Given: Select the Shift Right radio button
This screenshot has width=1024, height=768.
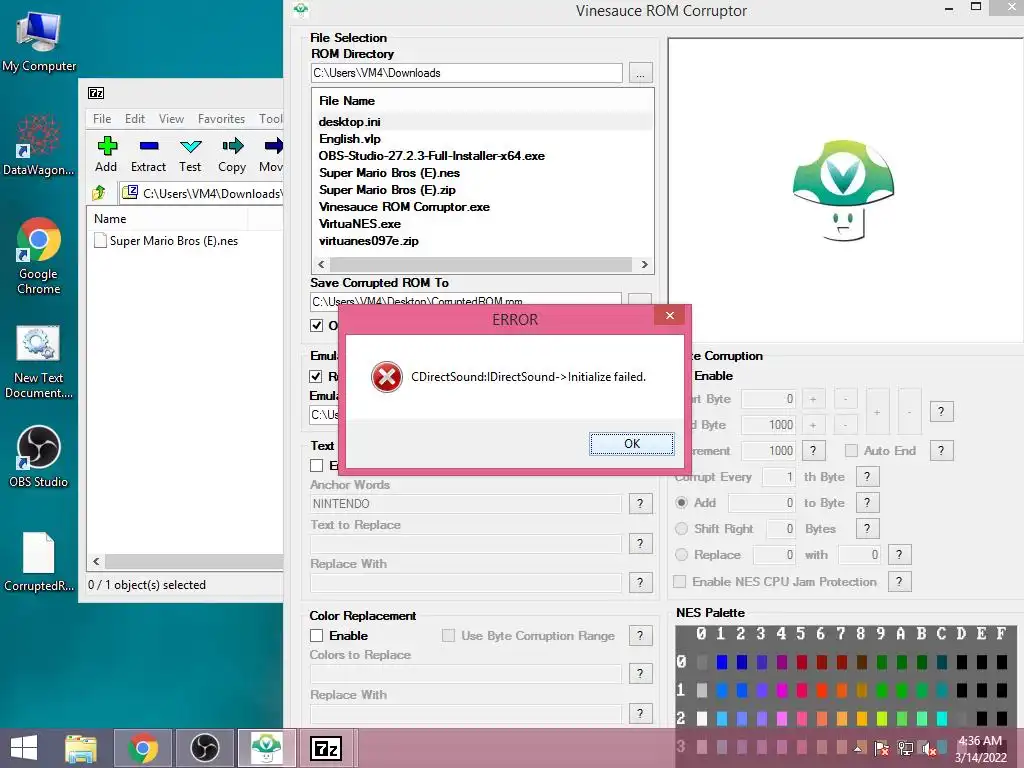Looking at the screenshot, I should [681, 528].
